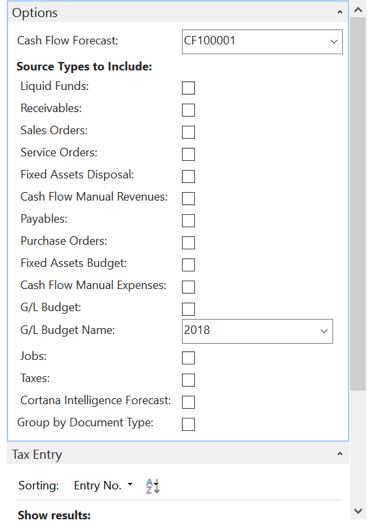The height and width of the screenshot is (526, 373).
Task: Tick the Taxes checkbox
Action: point(188,380)
